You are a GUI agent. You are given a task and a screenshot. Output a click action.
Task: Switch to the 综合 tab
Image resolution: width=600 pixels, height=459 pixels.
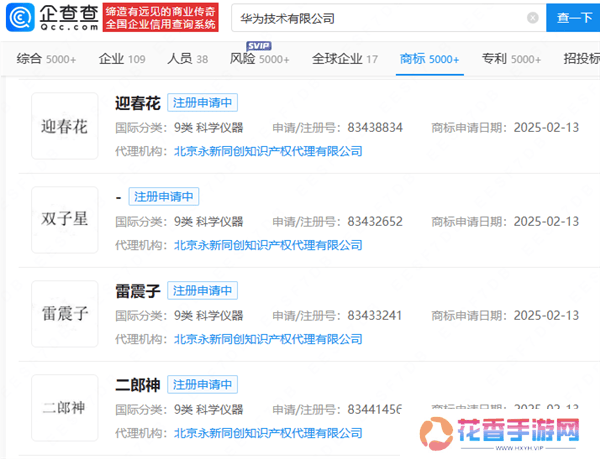pos(47,59)
